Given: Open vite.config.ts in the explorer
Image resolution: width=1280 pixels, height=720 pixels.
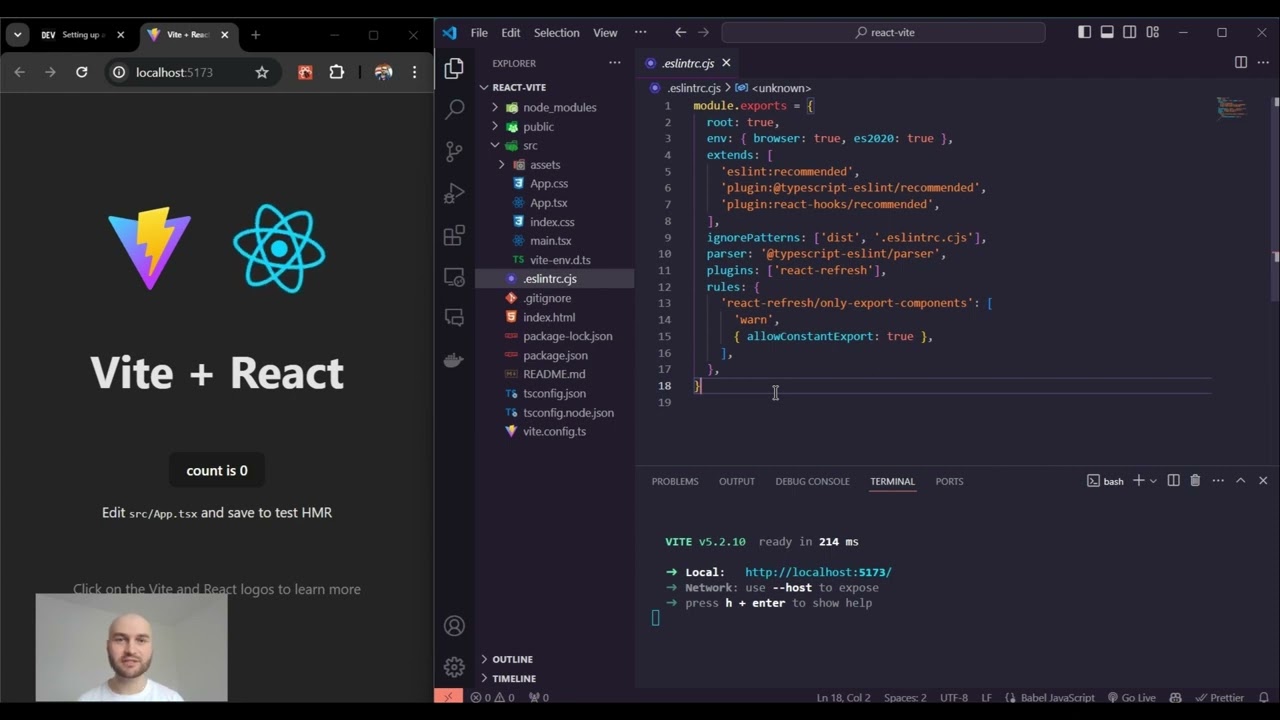Looking at the screenshot, I should point(554,431).
